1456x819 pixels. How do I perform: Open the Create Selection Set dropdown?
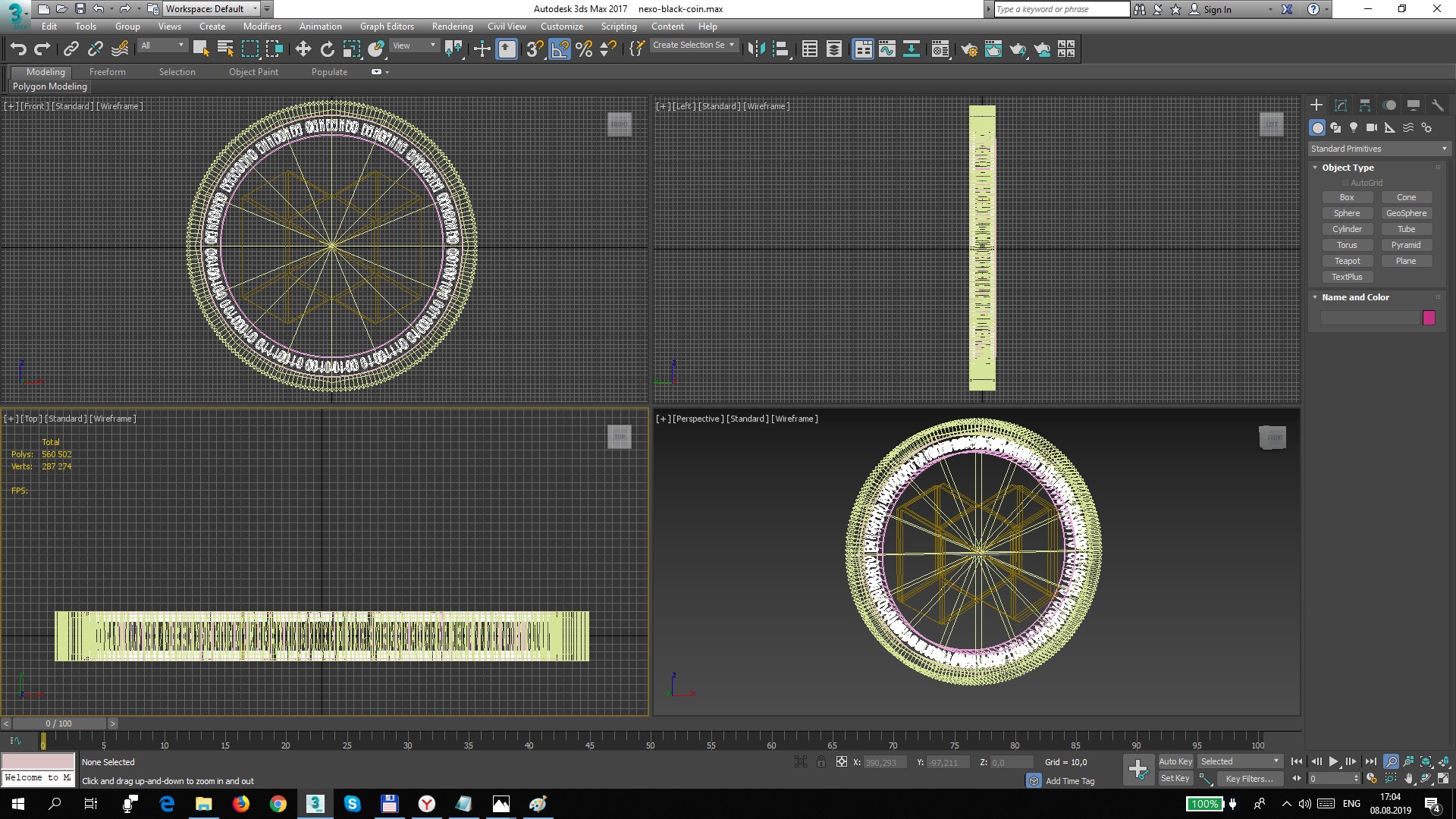tap(694, 45)
